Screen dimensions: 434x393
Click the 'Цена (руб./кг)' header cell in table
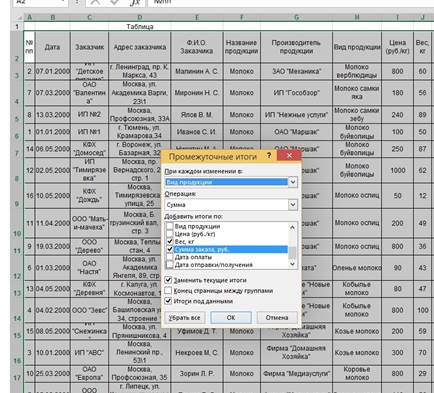[x=397, y=47]
